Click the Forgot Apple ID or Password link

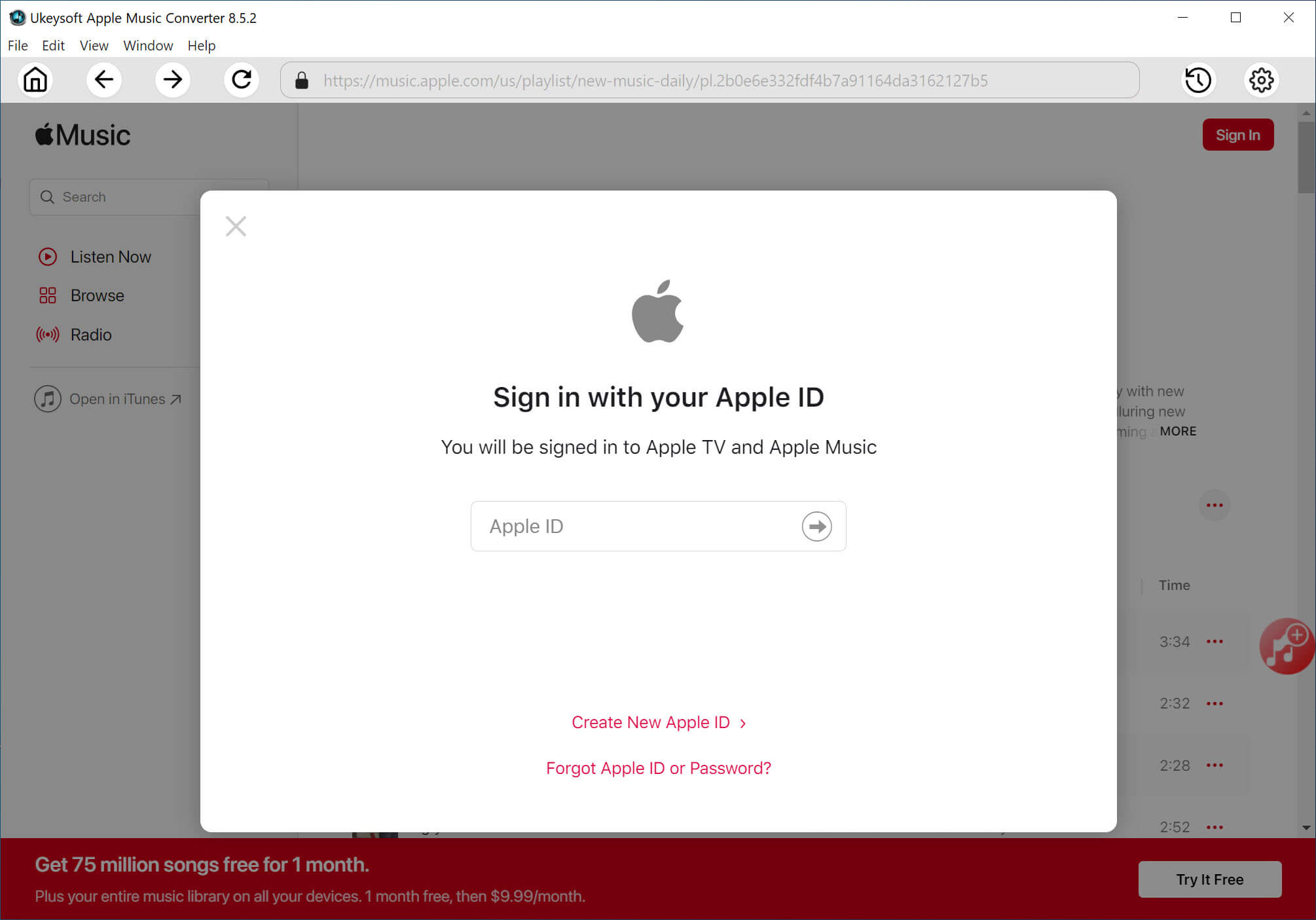click(658, 767)
